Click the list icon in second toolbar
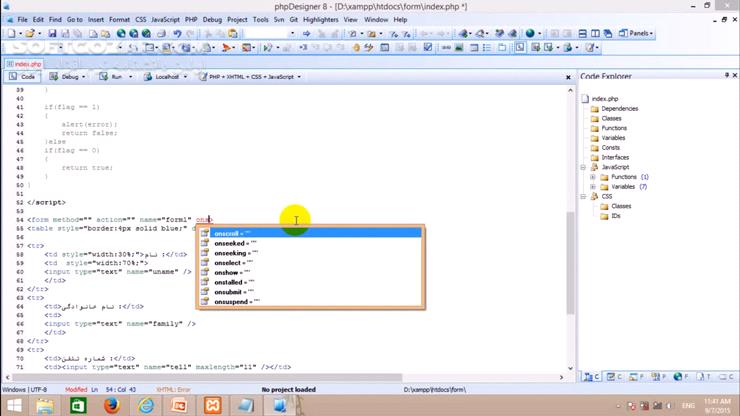This screenshot has height=416, width=740. pyautogui.click(x=487, y=48)
